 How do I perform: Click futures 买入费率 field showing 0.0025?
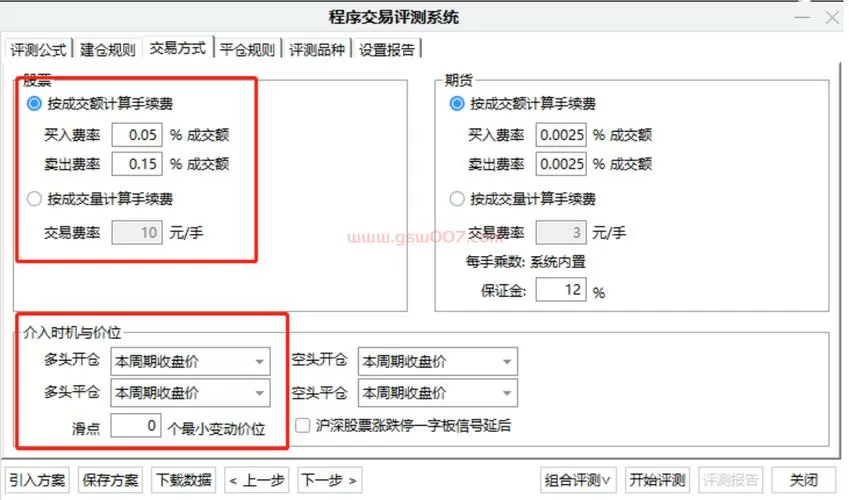[561, 135]
